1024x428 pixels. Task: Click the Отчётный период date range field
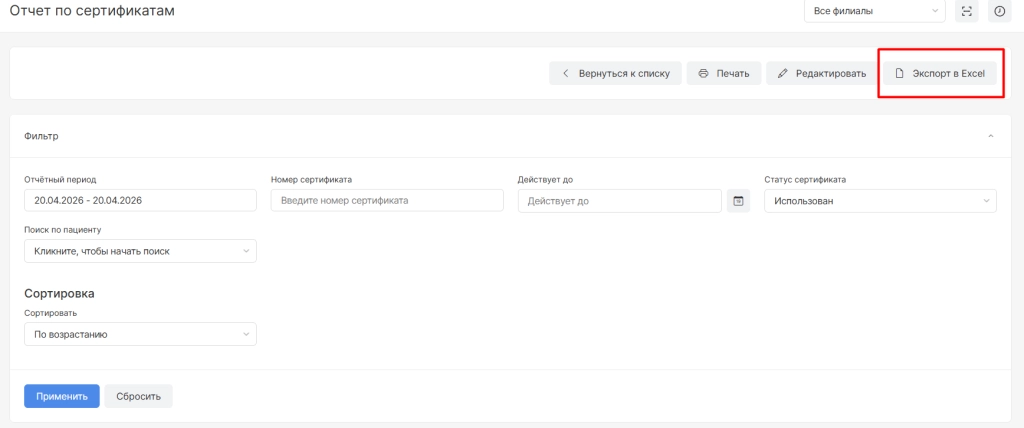click(140, 201)
